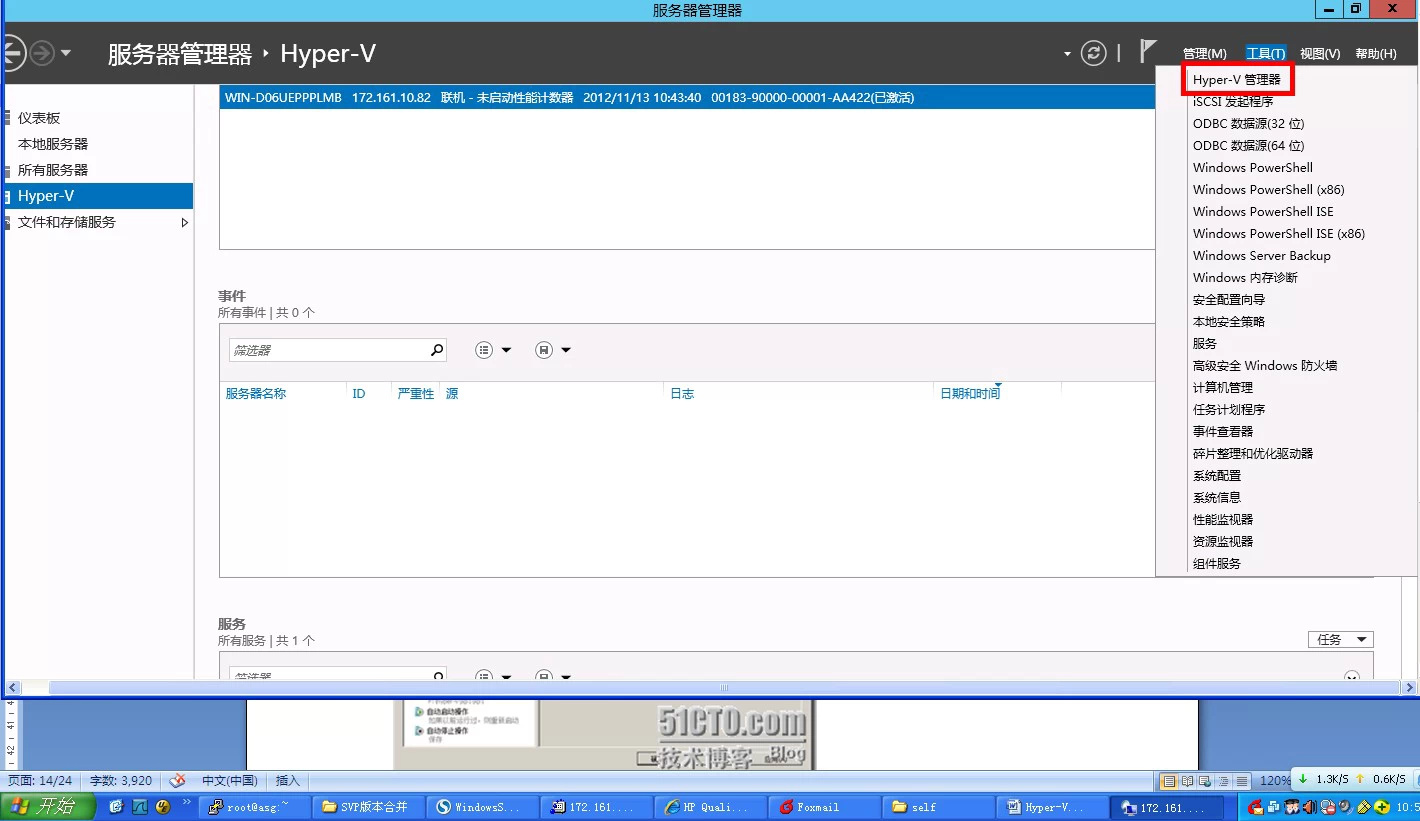The height and width of the screenshot is (821, 1420).
Task: Open 高级安全 Windows 防火墙 entry
Action: coord(1265,366)
